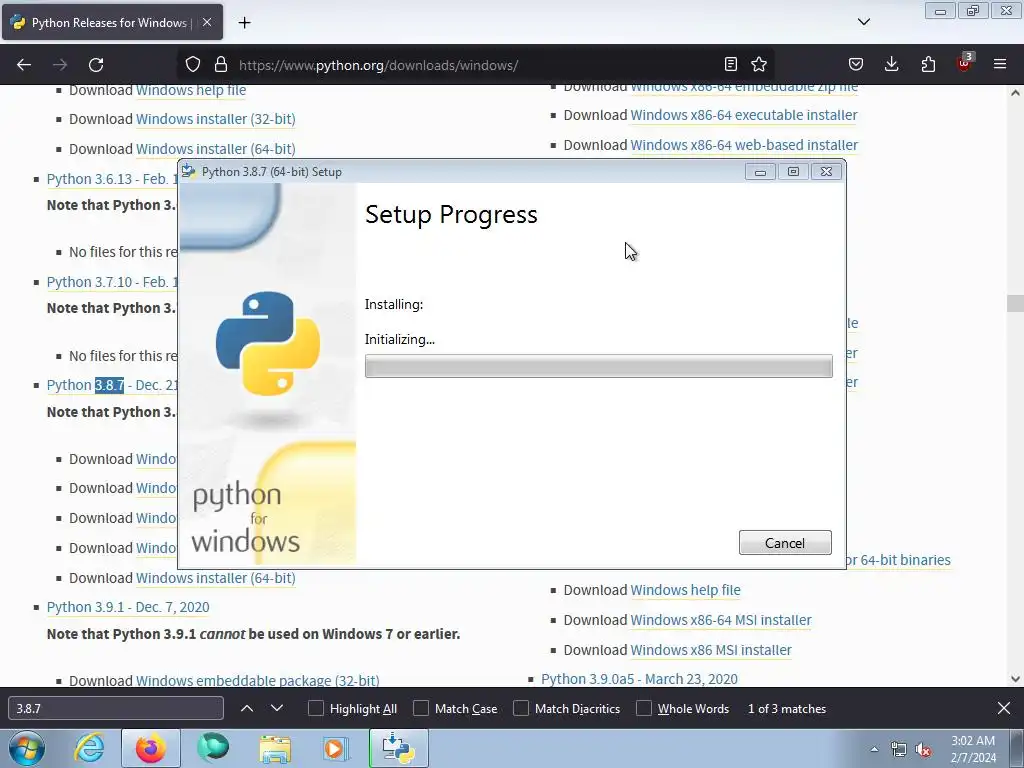Click the address bar URL field

tap(477, 65)
